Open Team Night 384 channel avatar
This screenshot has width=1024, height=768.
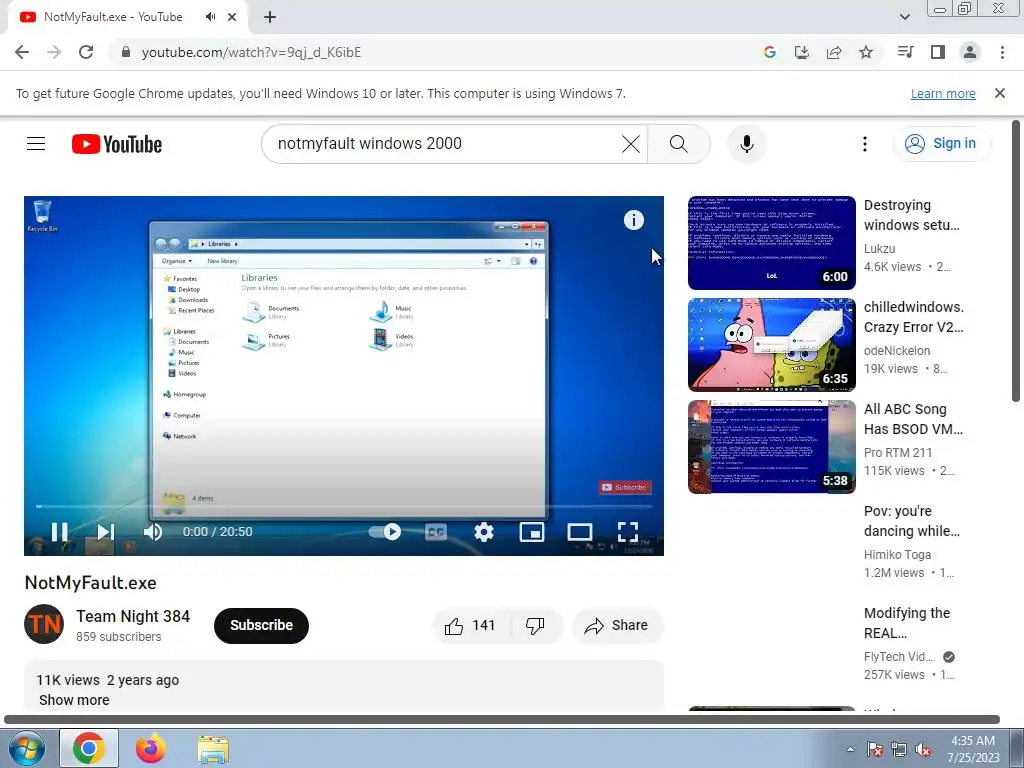pyautogui.click(x=44, y=624)
